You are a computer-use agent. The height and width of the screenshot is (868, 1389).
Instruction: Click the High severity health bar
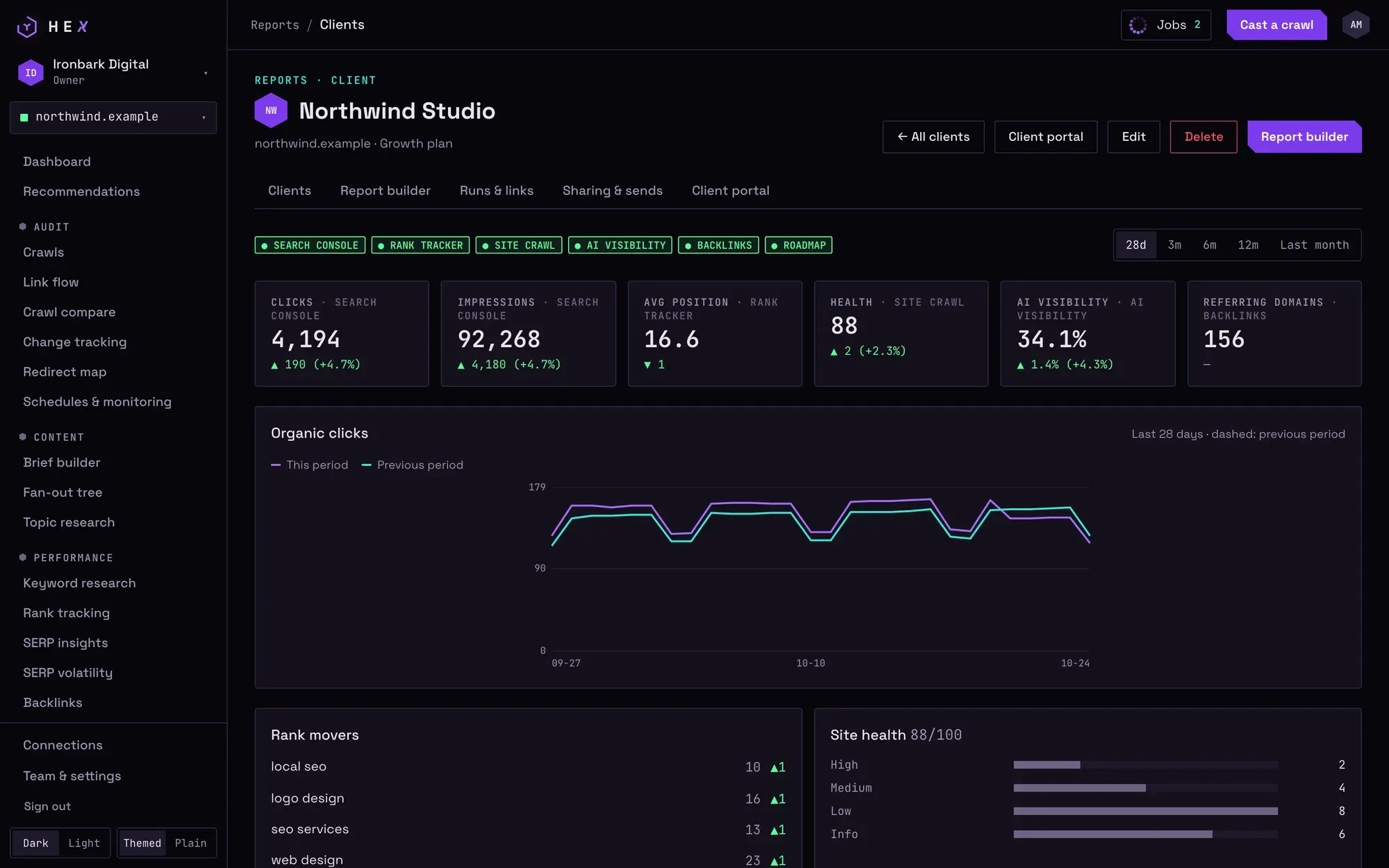[1145, 765]
